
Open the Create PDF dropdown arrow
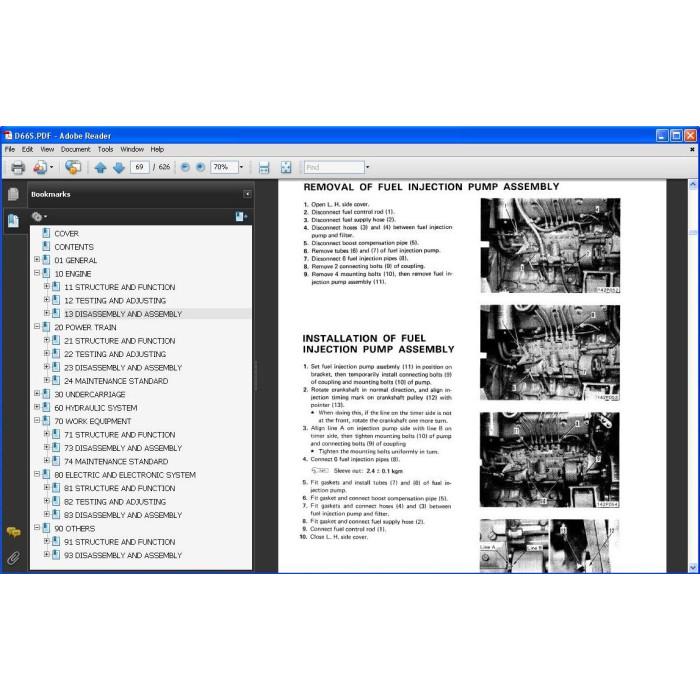tap(51, 167)
